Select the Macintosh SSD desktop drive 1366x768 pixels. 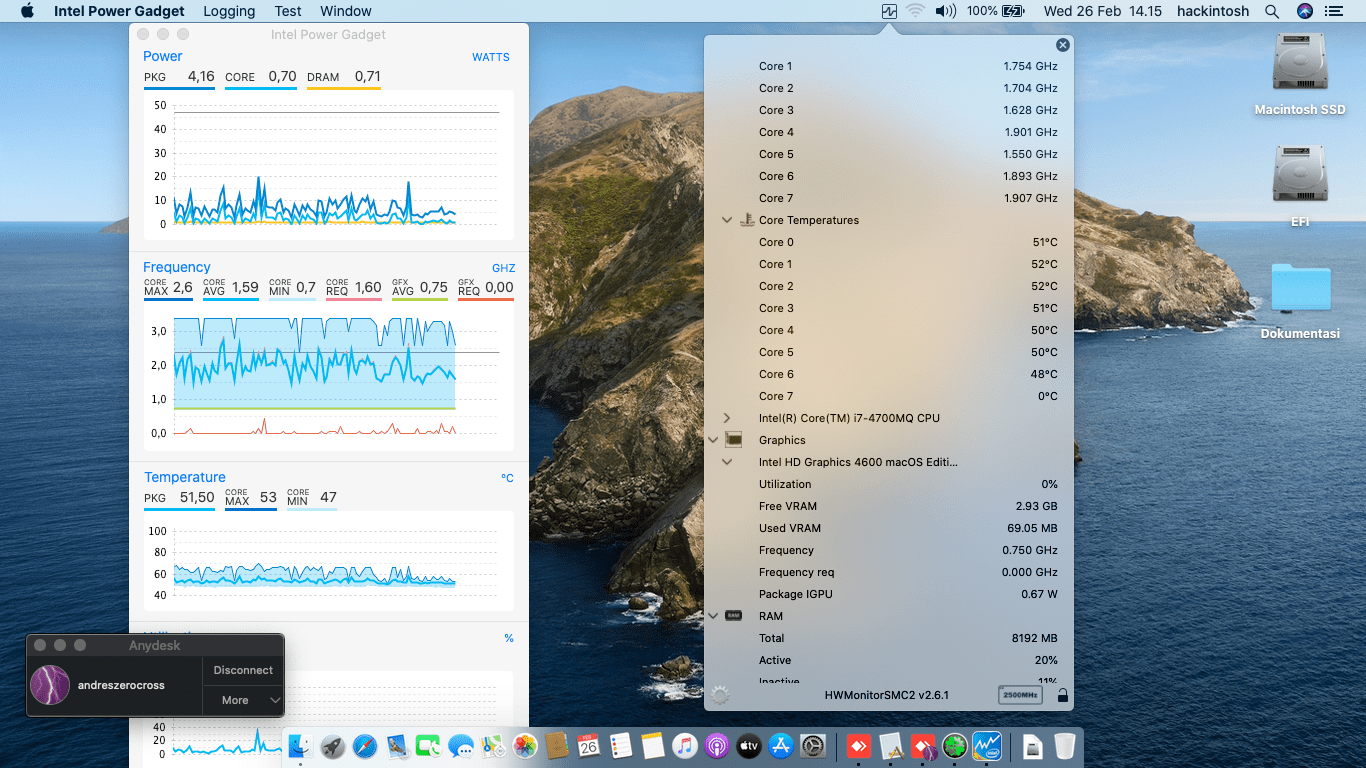tap(1300, 75)
